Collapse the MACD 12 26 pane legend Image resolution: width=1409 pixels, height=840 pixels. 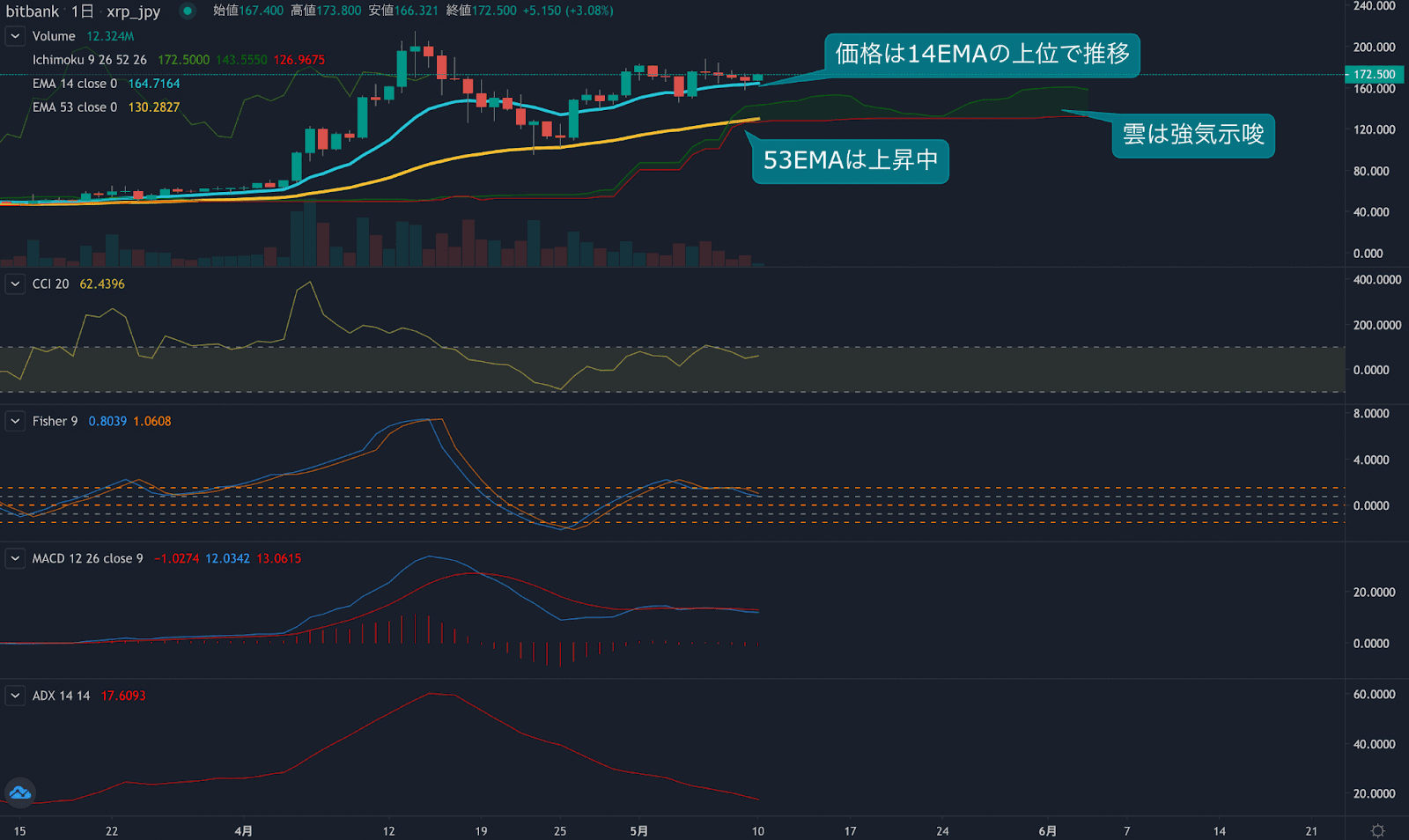pyautogui.click(x=14, y=558)
